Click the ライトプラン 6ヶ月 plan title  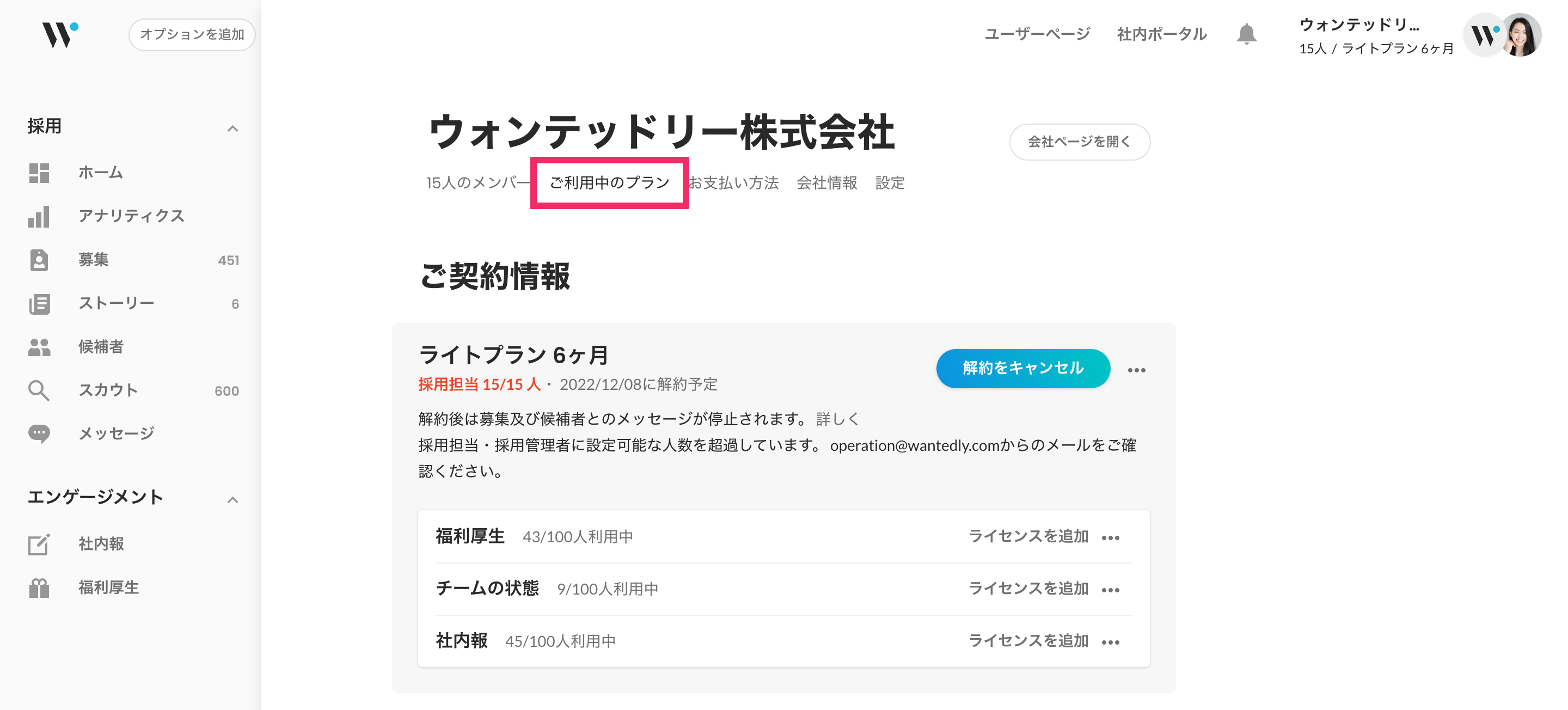pos(513,354)
